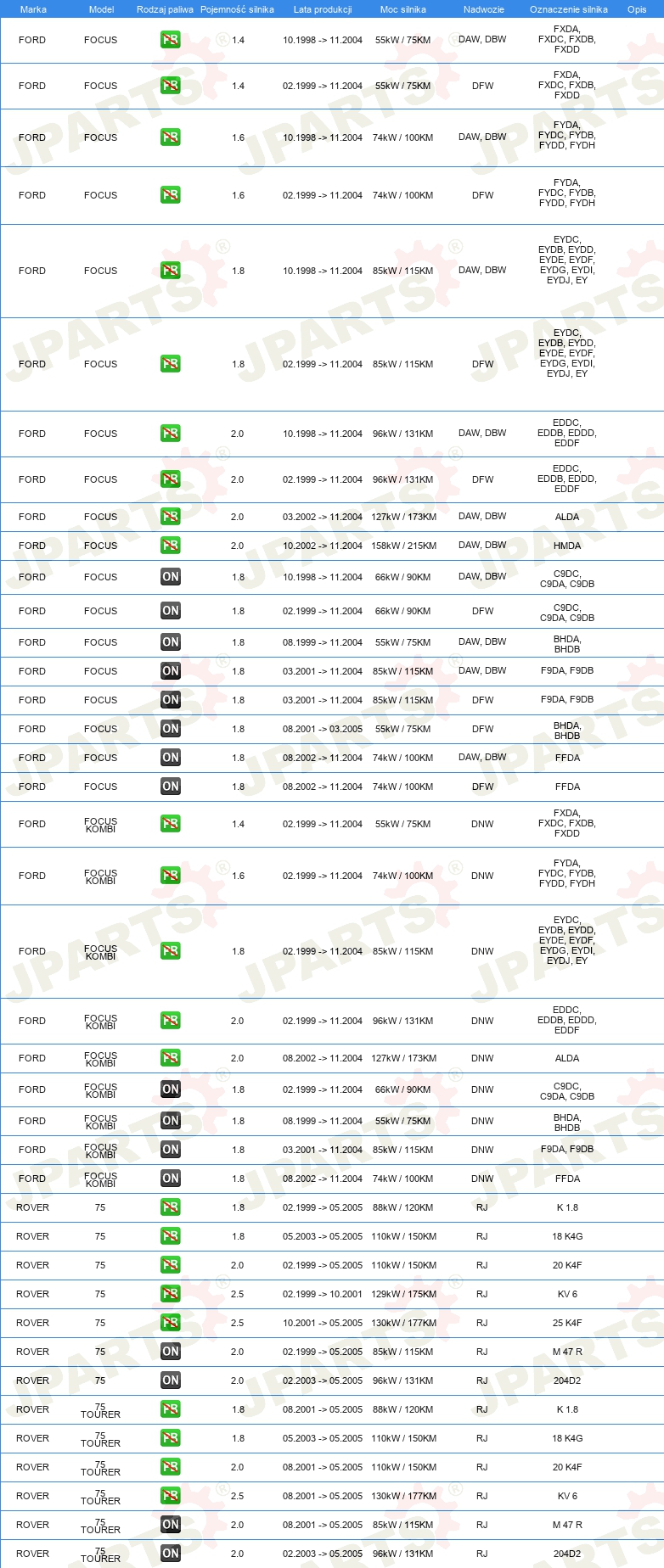Click the Moc silnika column header
Screen dimensions: 664x1568
[x=403, y=9]
